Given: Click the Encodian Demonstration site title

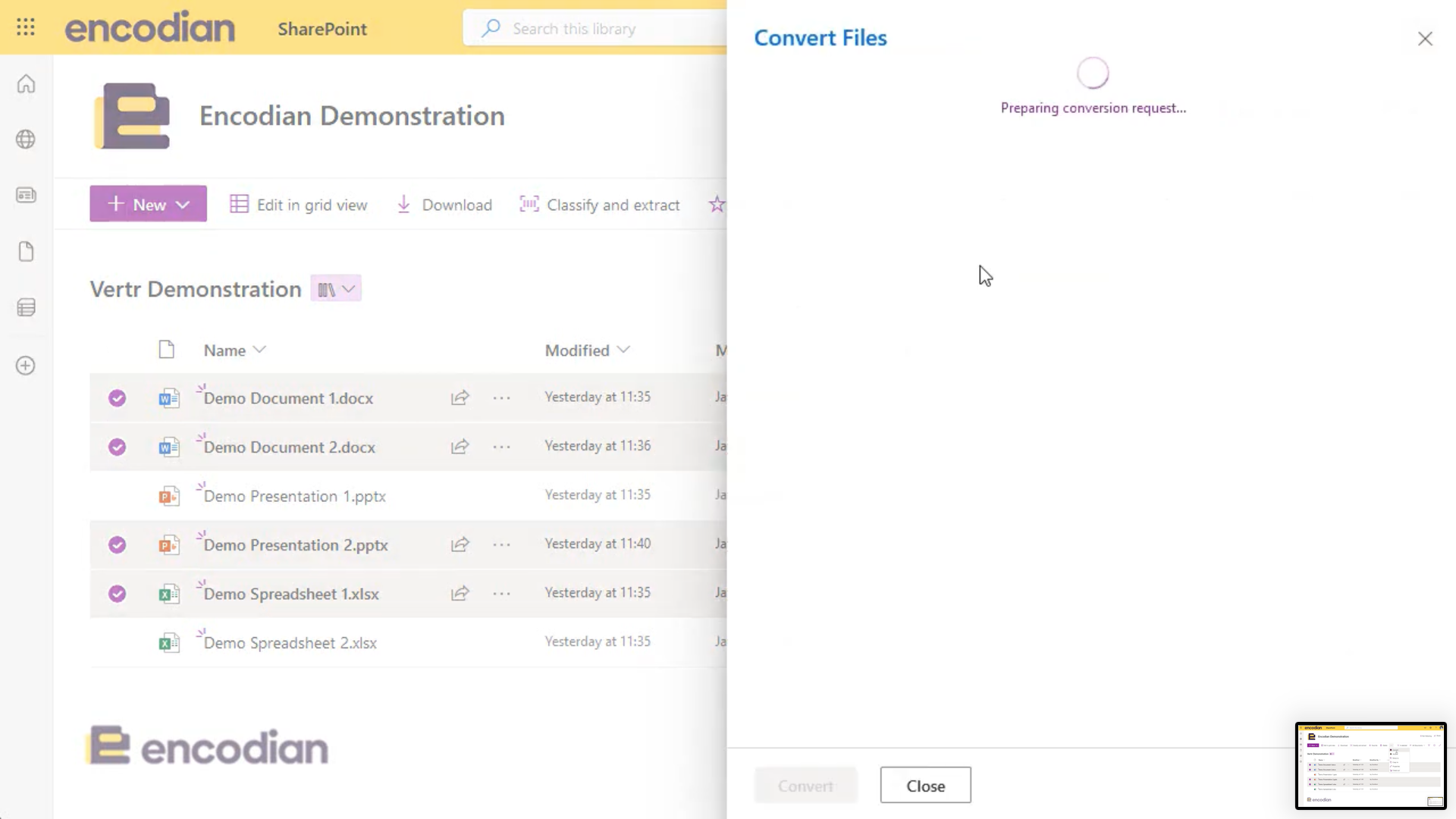Looking at the screenshot, I should click(x=352, y=116).
